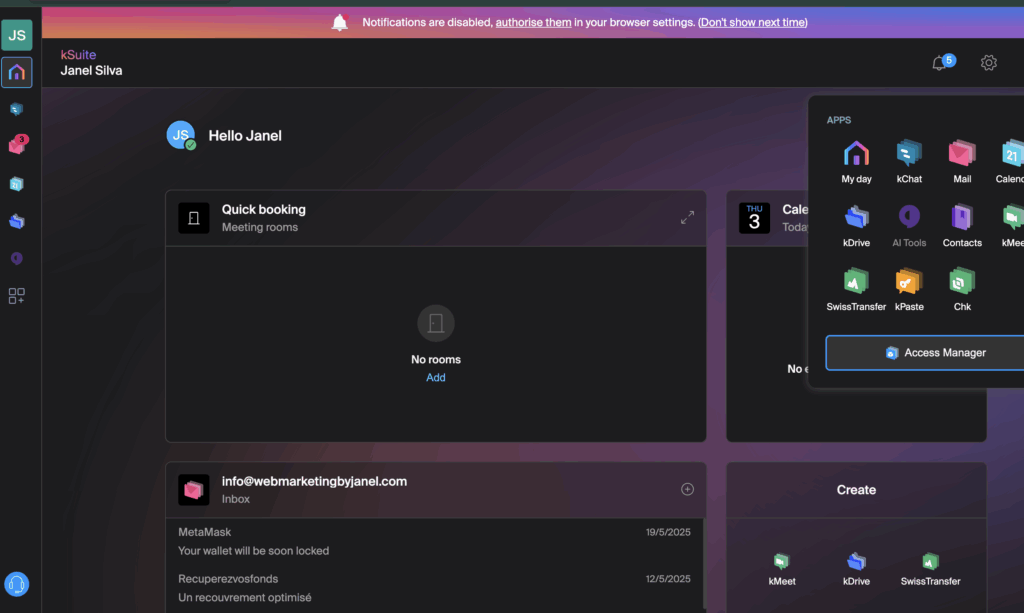The image size is (1024, 613).
Task: Click the authorise them link
Action: pos(533,22)
